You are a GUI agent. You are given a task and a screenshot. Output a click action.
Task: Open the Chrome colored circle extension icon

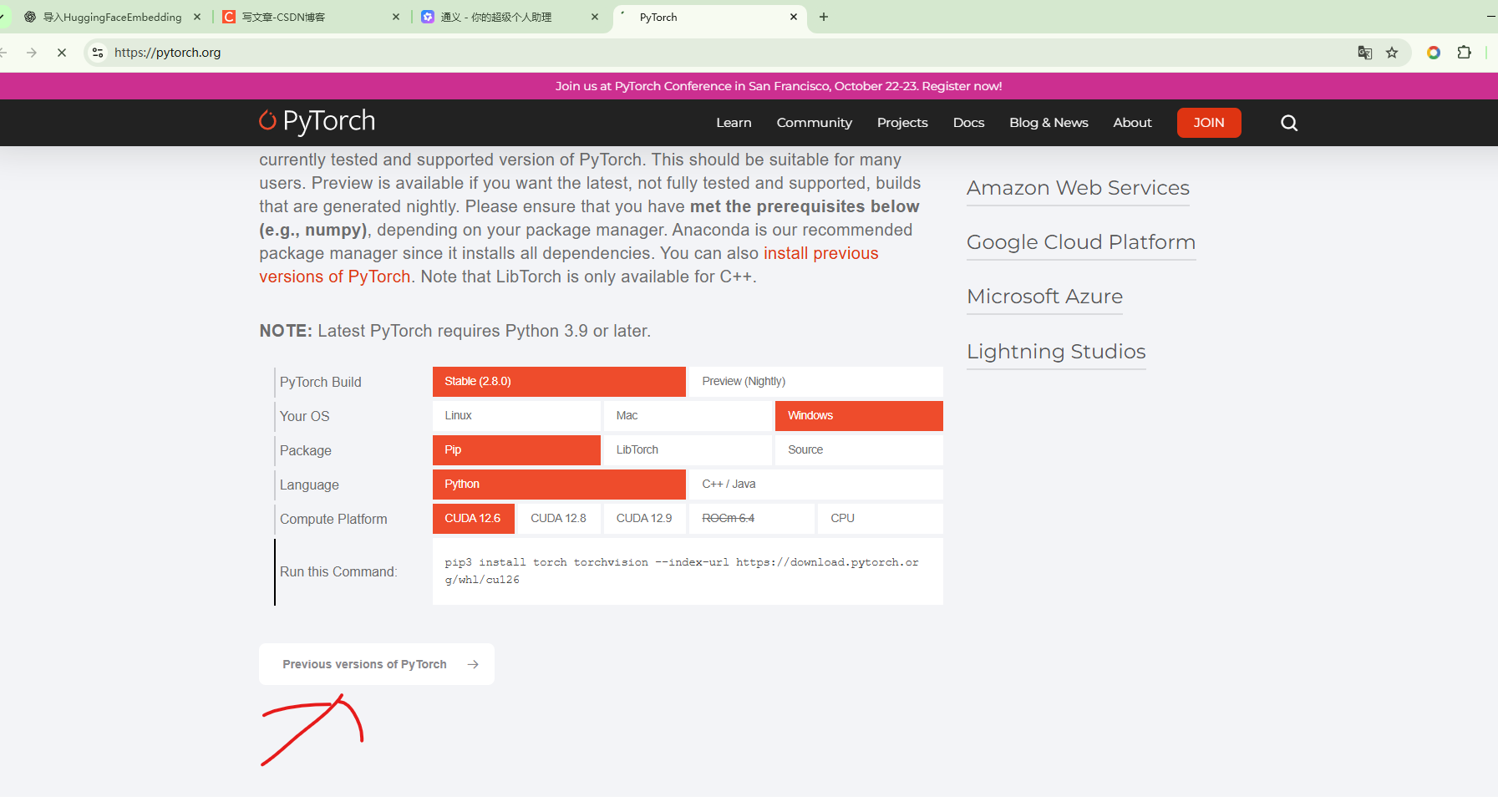coord(1434,53)
